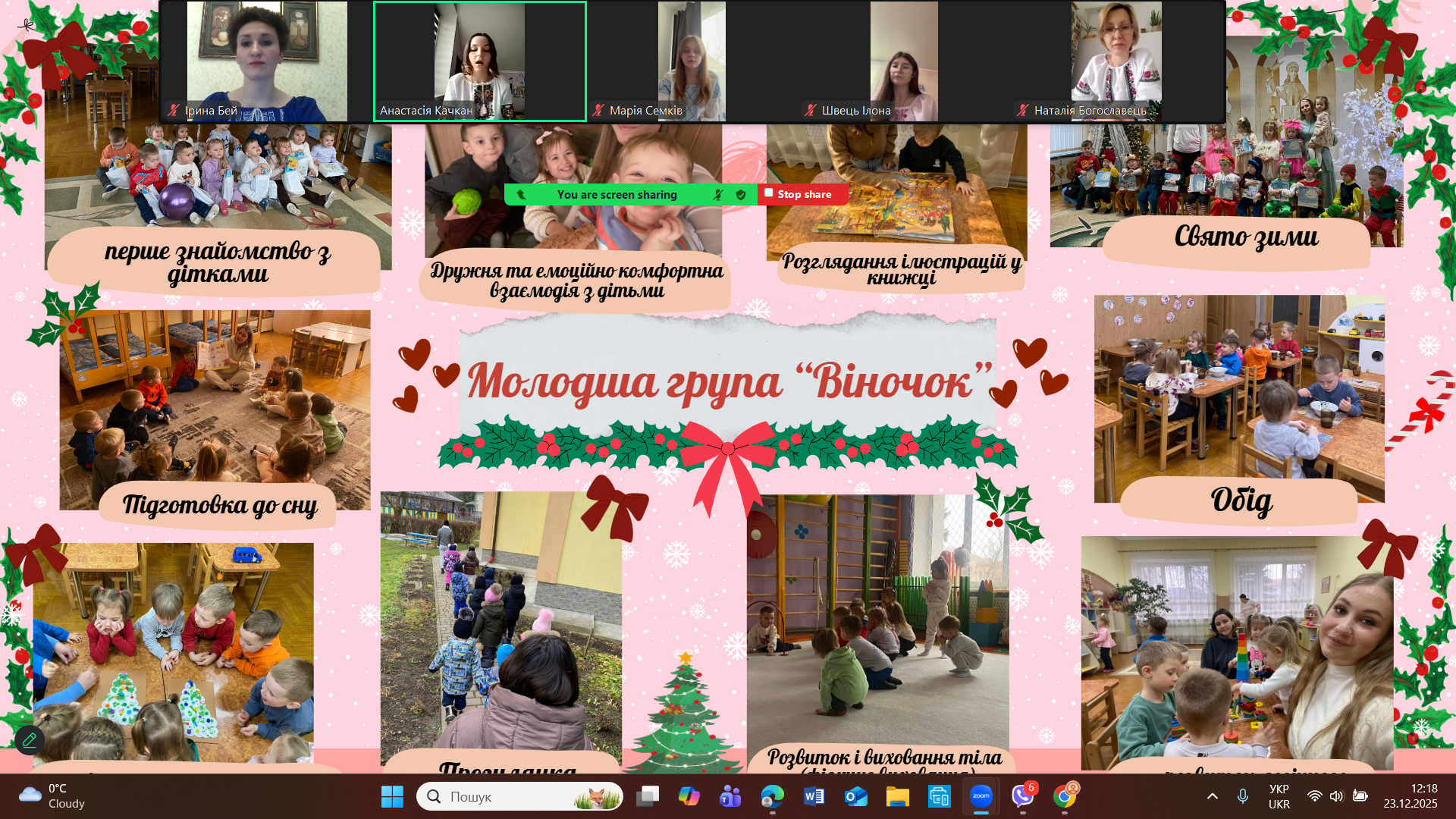
Task: Open the annotation pencil tool
Action: tap(30, 739)
